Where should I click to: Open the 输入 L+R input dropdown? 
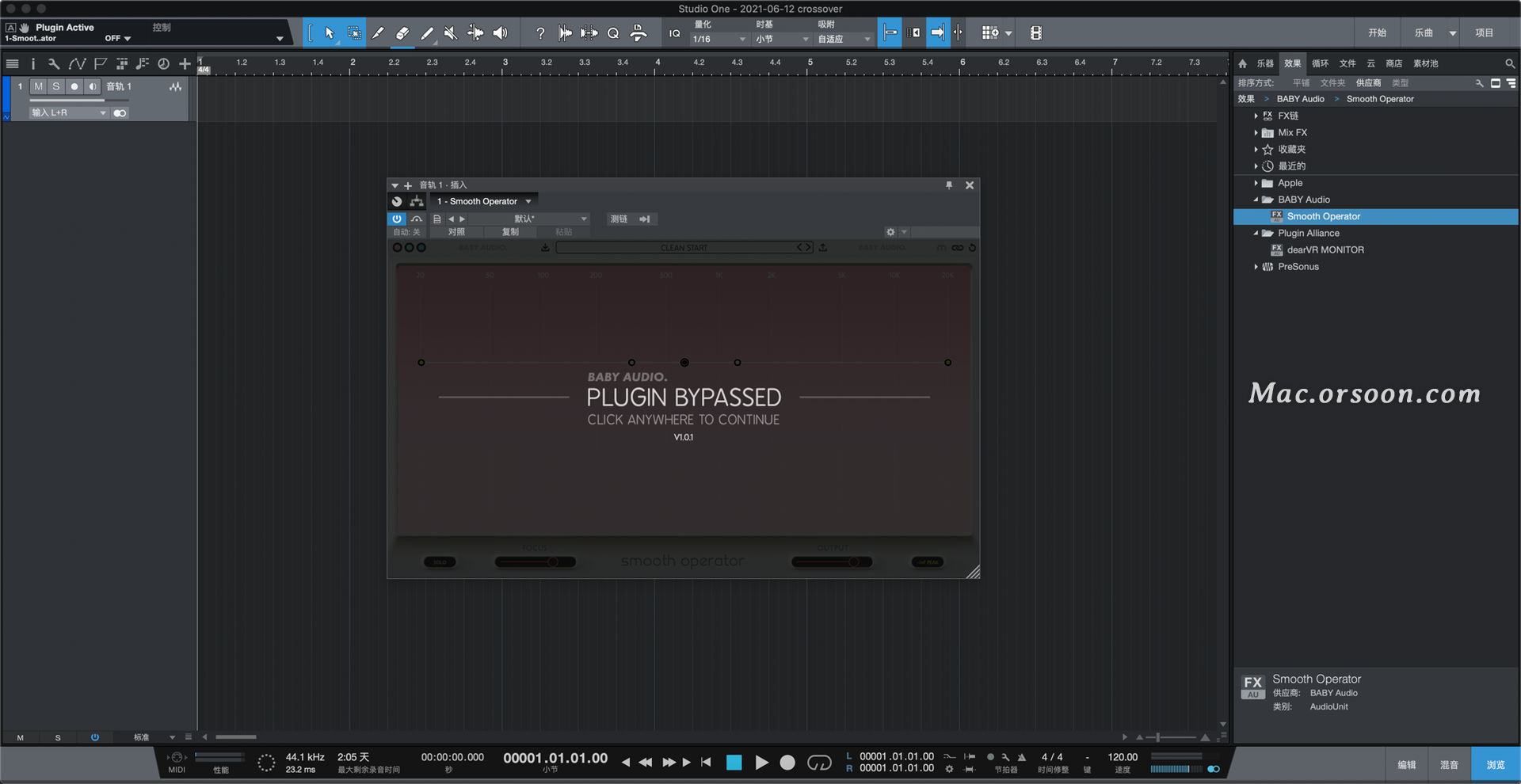coord(68,113)
